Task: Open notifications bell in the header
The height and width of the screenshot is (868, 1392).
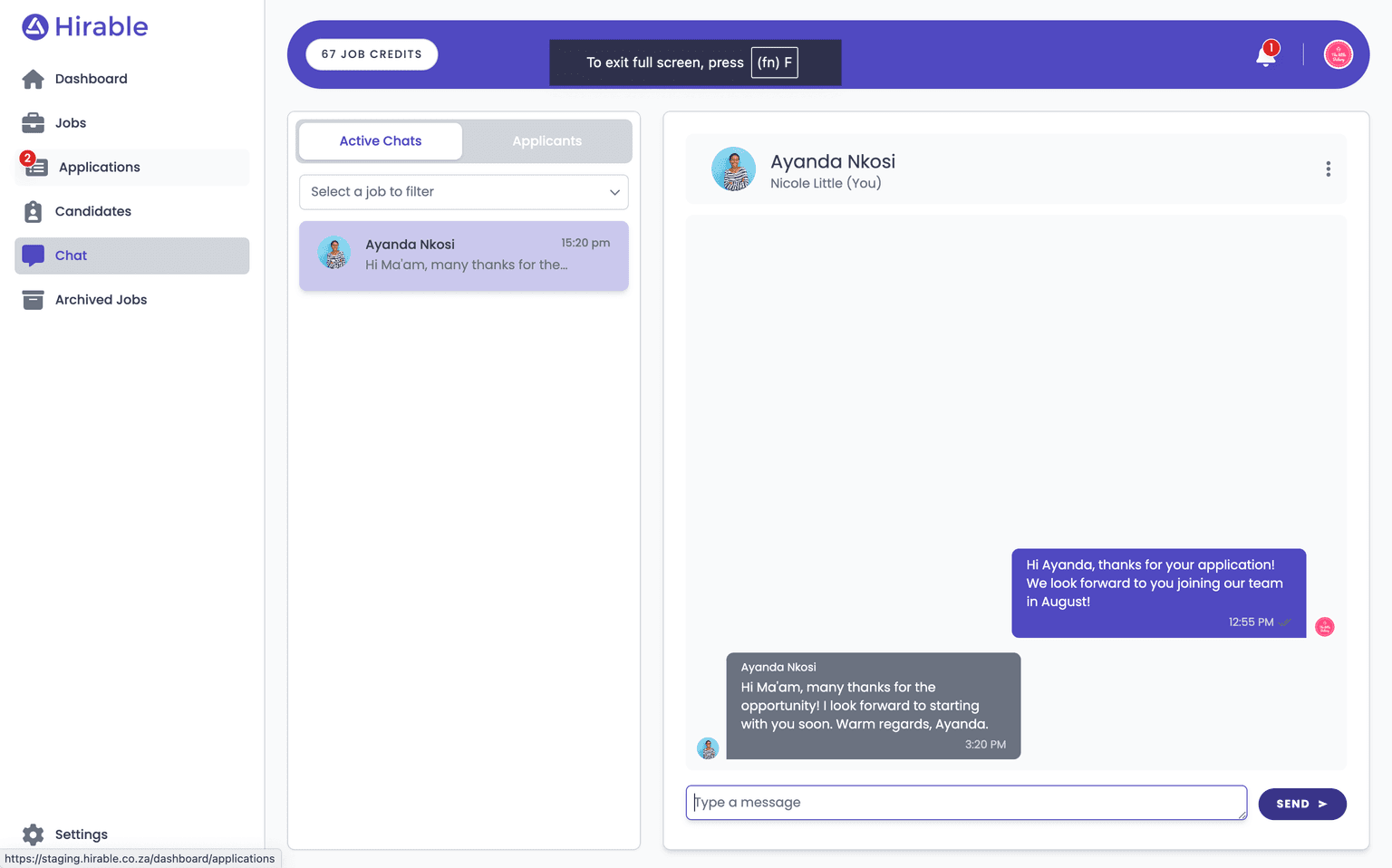Action: coord(1266,55)
